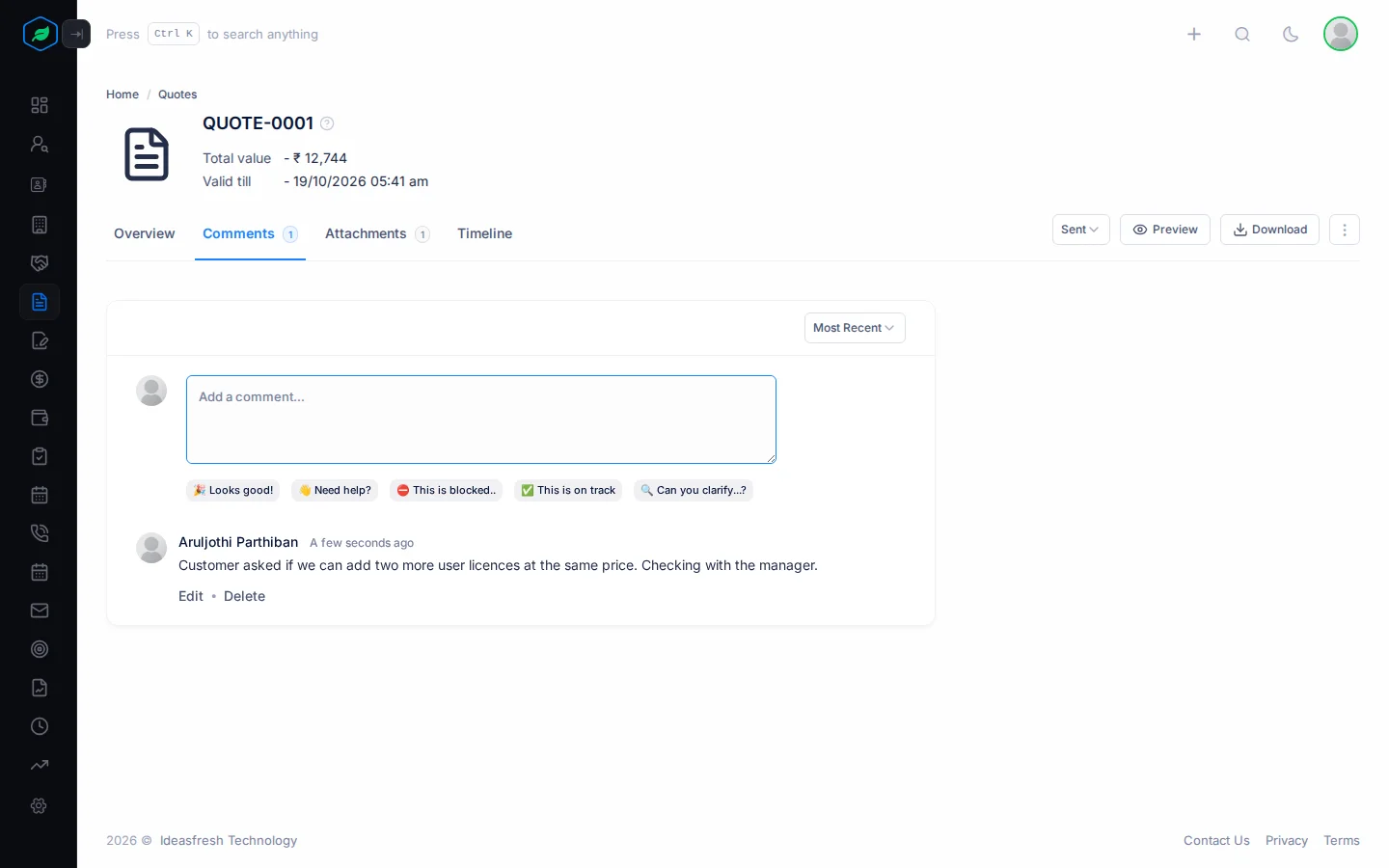Focus the 'Add a comment...' text box
Viewport: 1389px width, 868px height.
pyautogui.click(x=481, y=420)
